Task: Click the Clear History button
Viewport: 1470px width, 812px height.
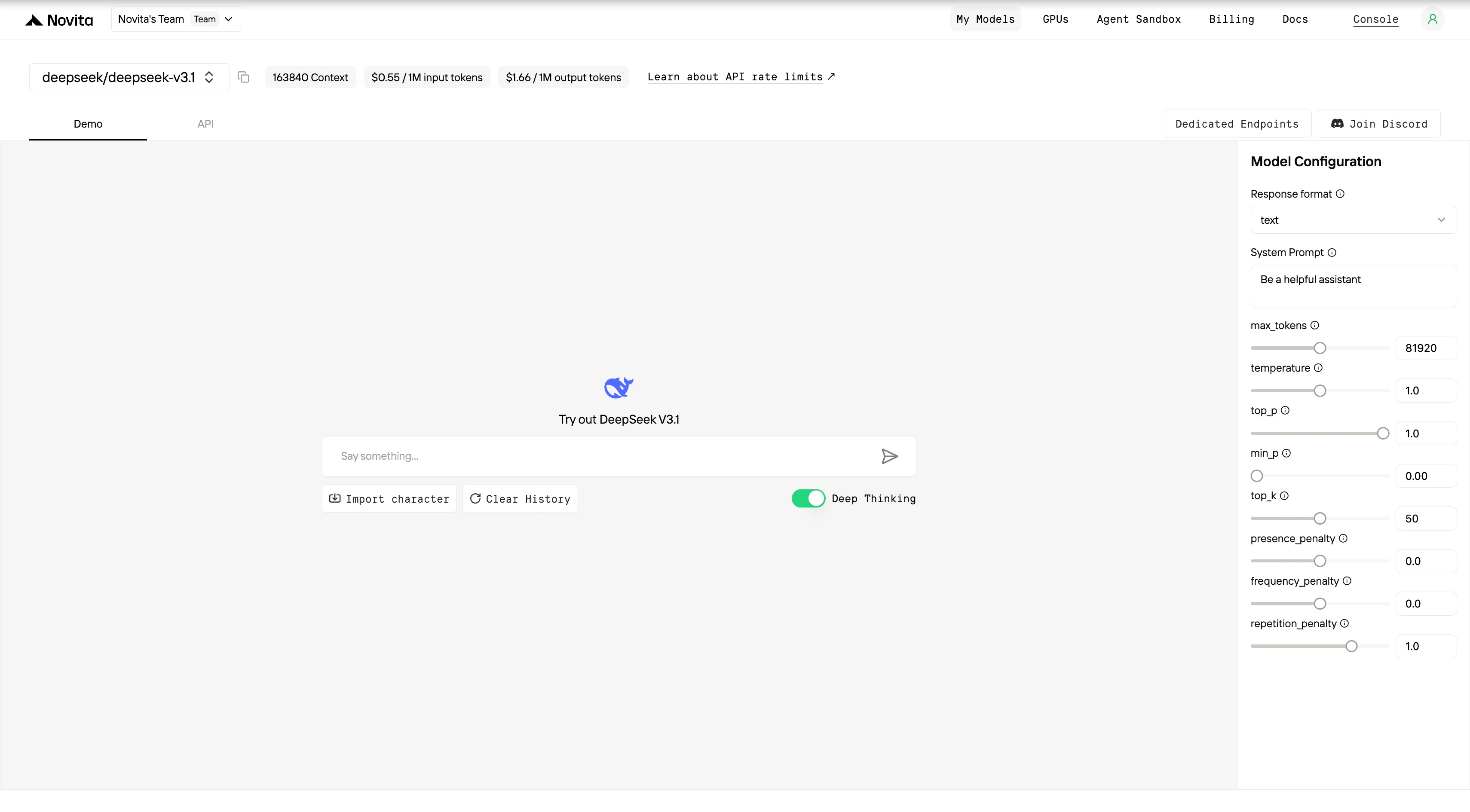Action: pyautogui.click(x=520, y=499)
